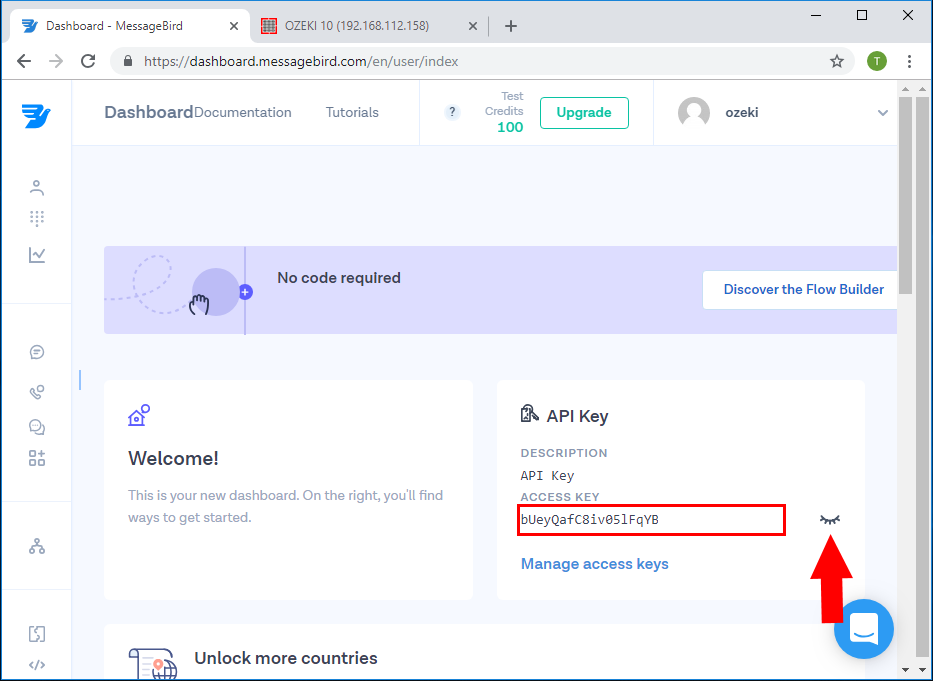Open the Manage access keys link

coord(594,564)
